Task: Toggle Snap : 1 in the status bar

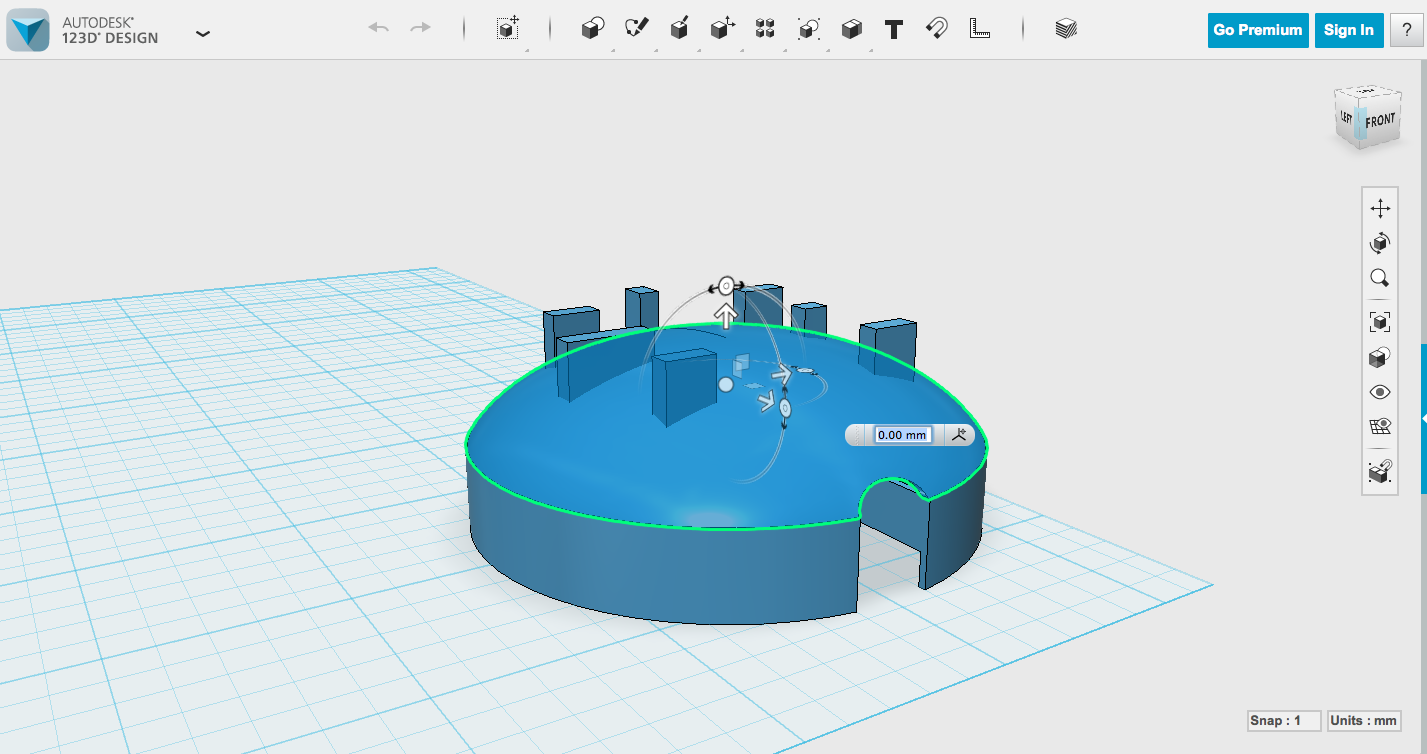Action: point(1283,720)
